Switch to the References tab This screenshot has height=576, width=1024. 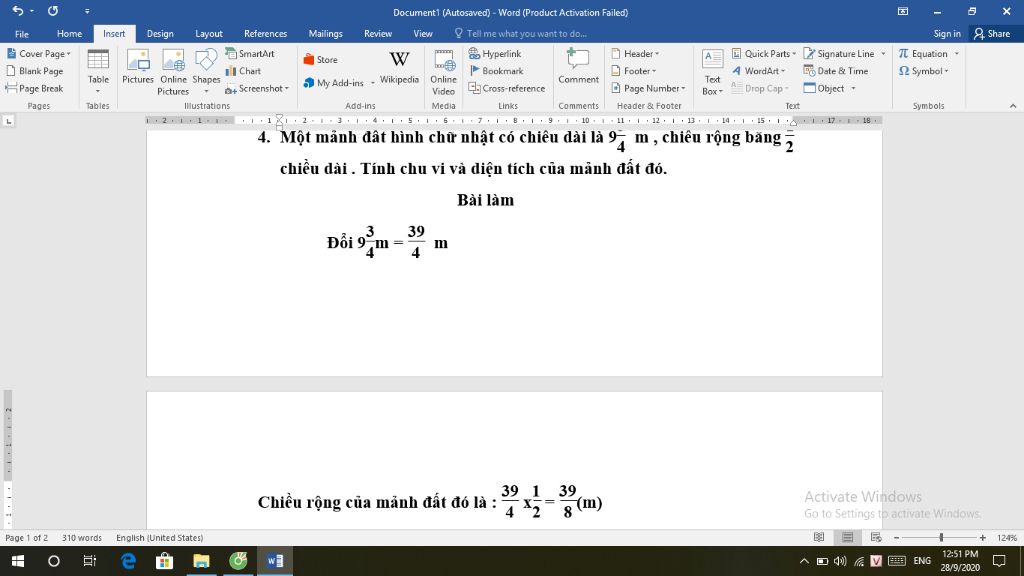pos(265,34)
